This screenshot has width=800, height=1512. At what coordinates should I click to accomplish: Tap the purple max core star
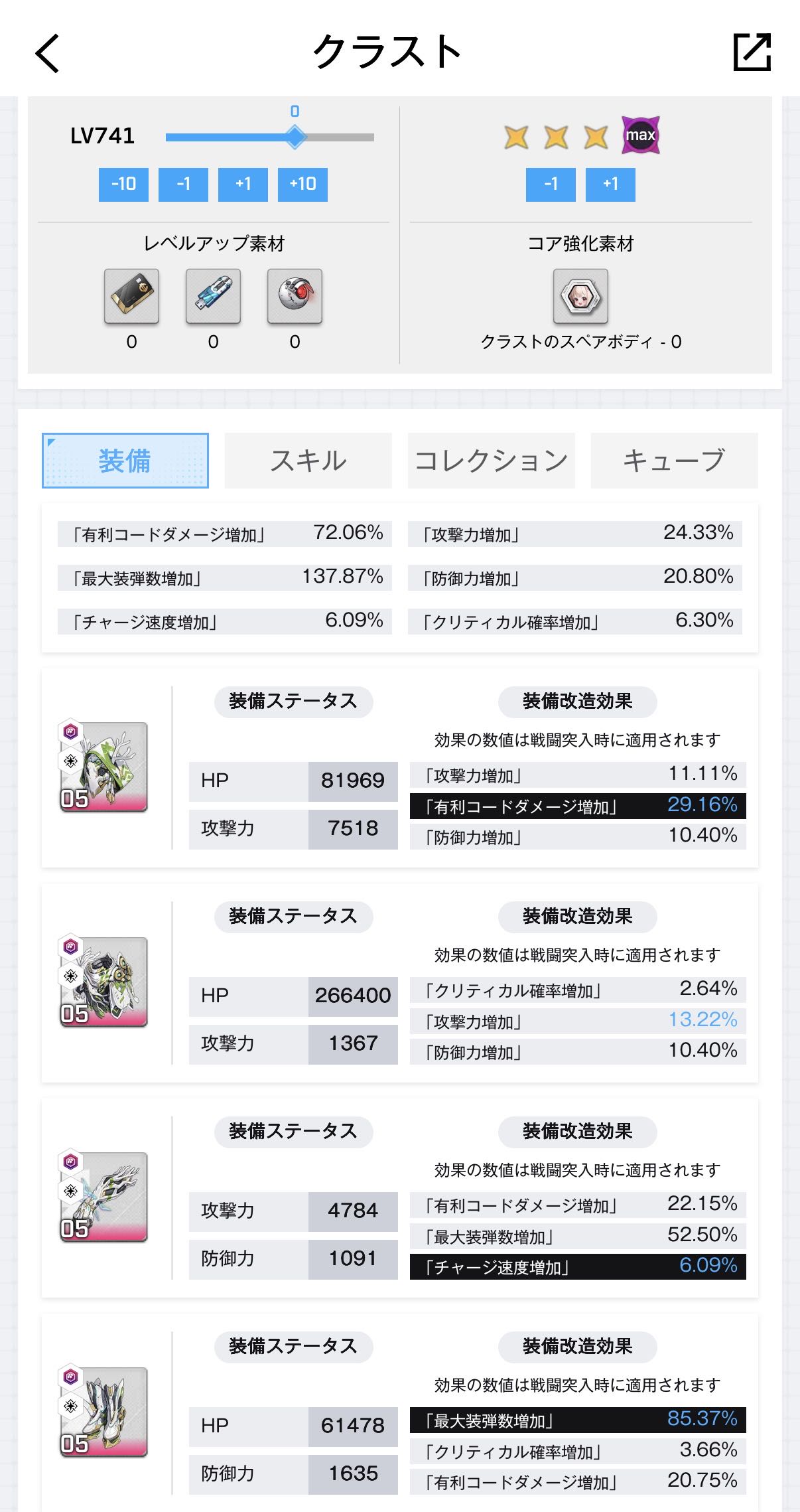[640, 135]
